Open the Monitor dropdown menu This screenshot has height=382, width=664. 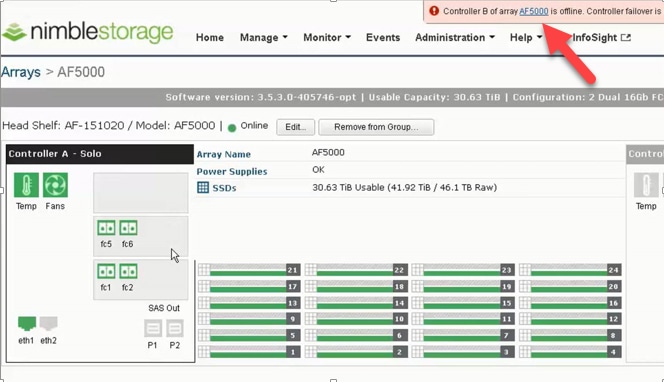[326, 38]
